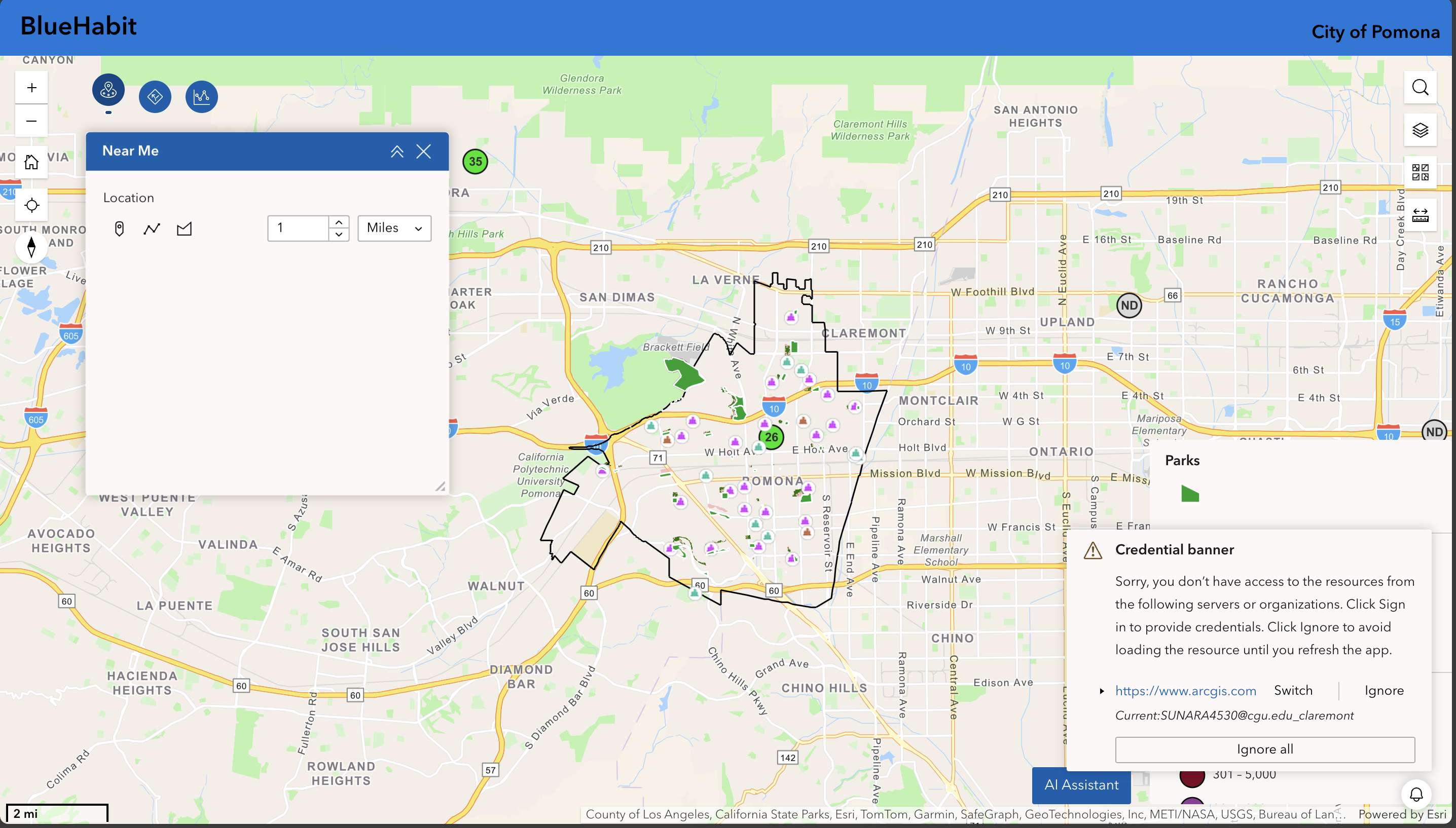Click the find my location button
This screenshot has width=1456, height=828.
click(x=32, y=205)
